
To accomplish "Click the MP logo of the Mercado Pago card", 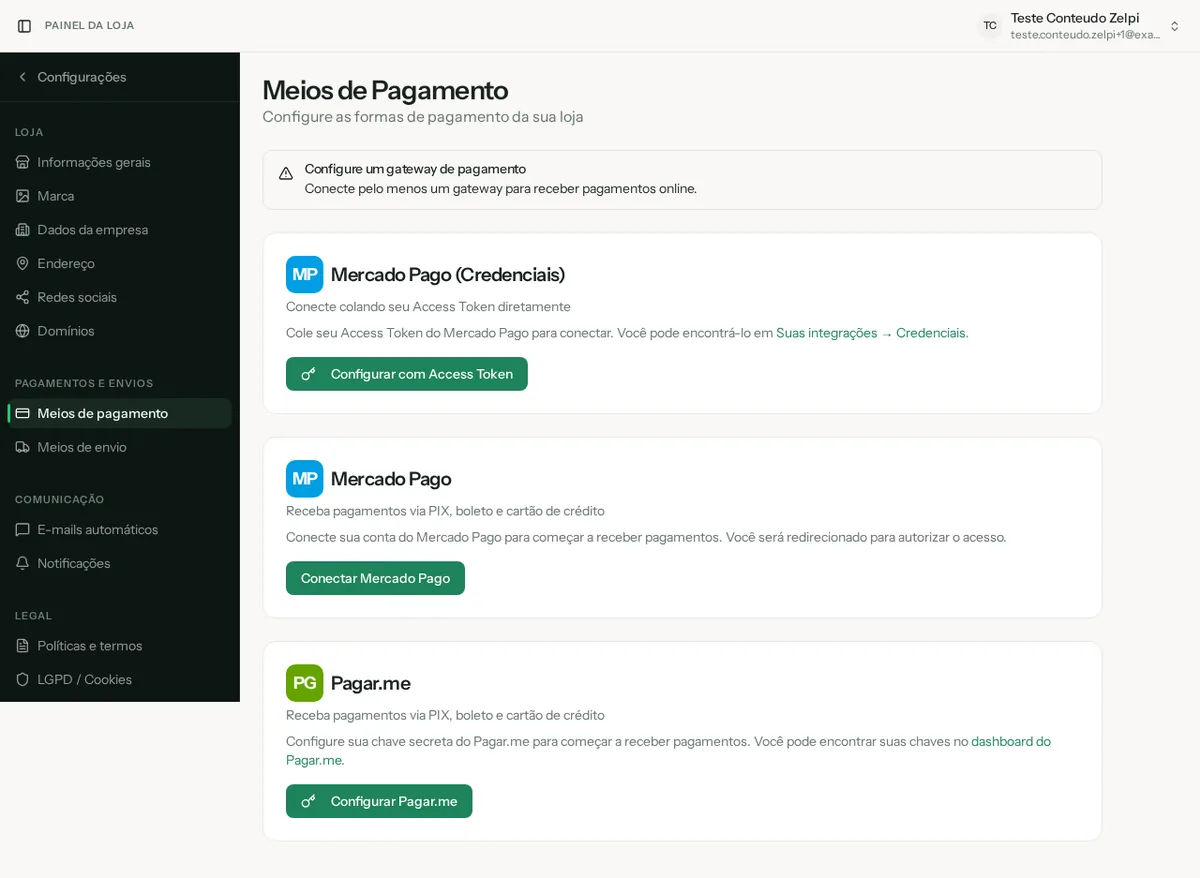I will click(305, 478).
